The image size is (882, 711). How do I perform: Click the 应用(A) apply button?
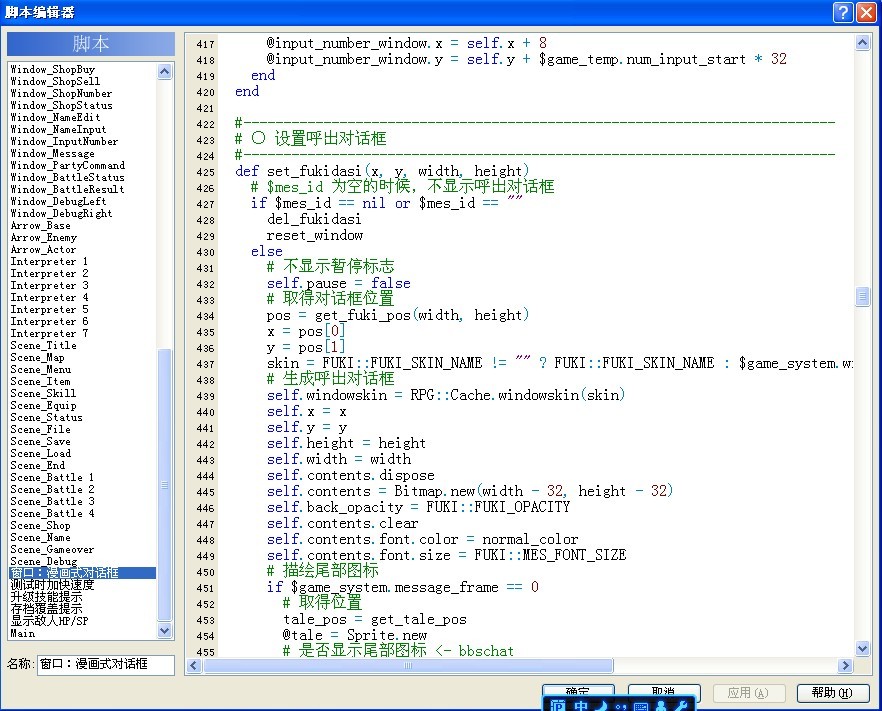pyautogui.click(x=748, y=693)
